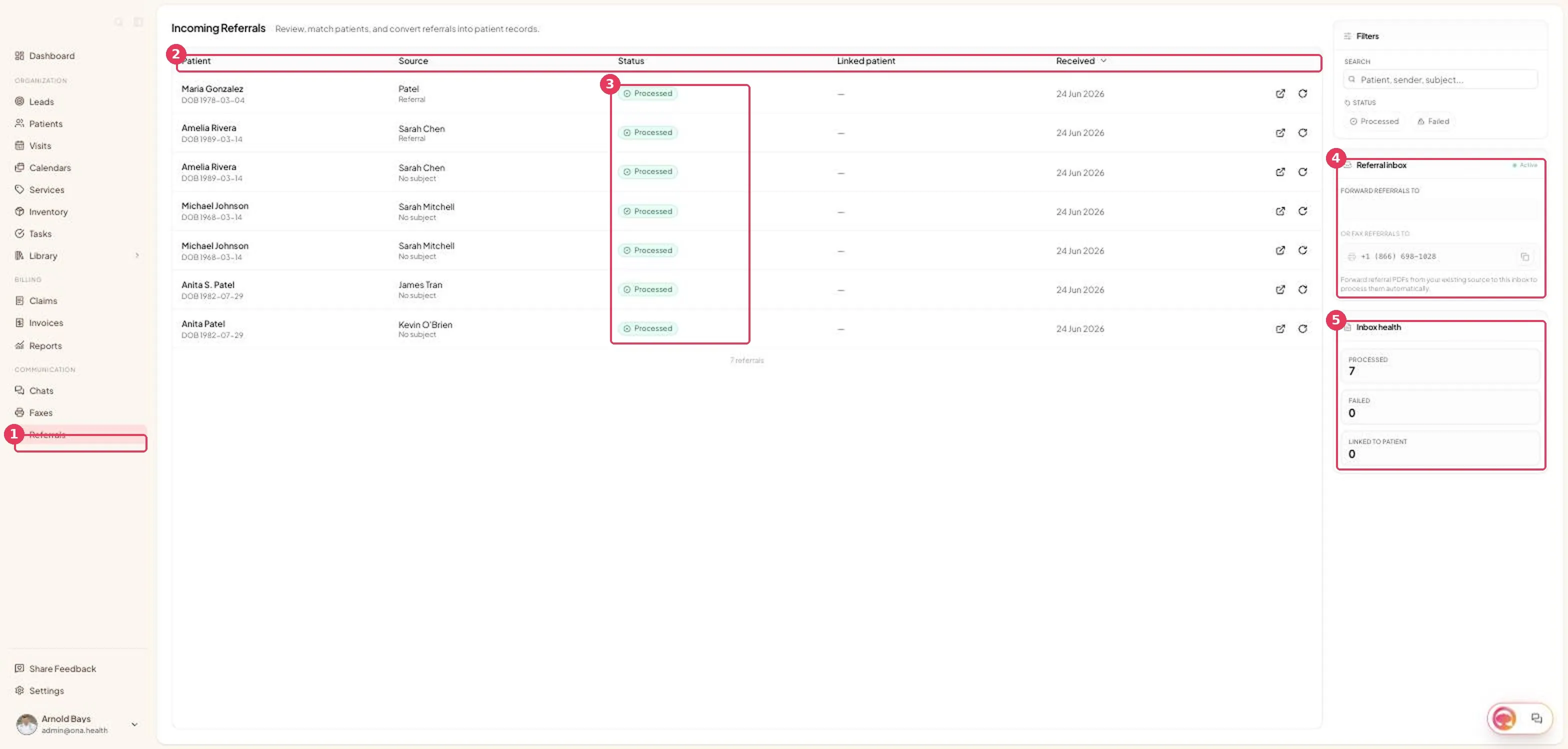Click the Dashboard grid icon
Image resolution: width=1568 pixels, height=749 pixels.
19,55
